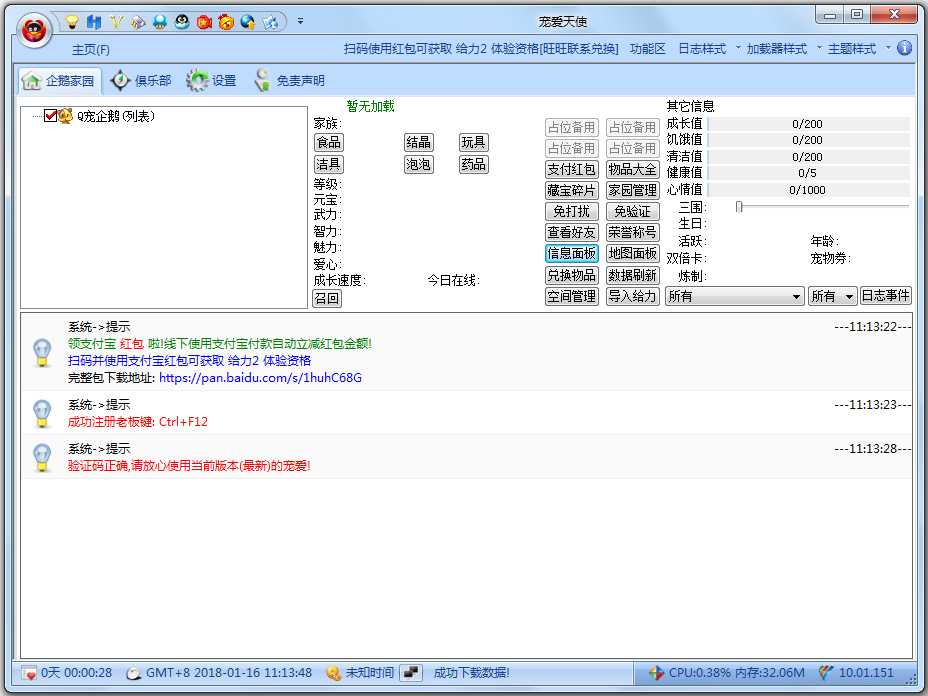Open 家园管理

[x=633, y=191]
